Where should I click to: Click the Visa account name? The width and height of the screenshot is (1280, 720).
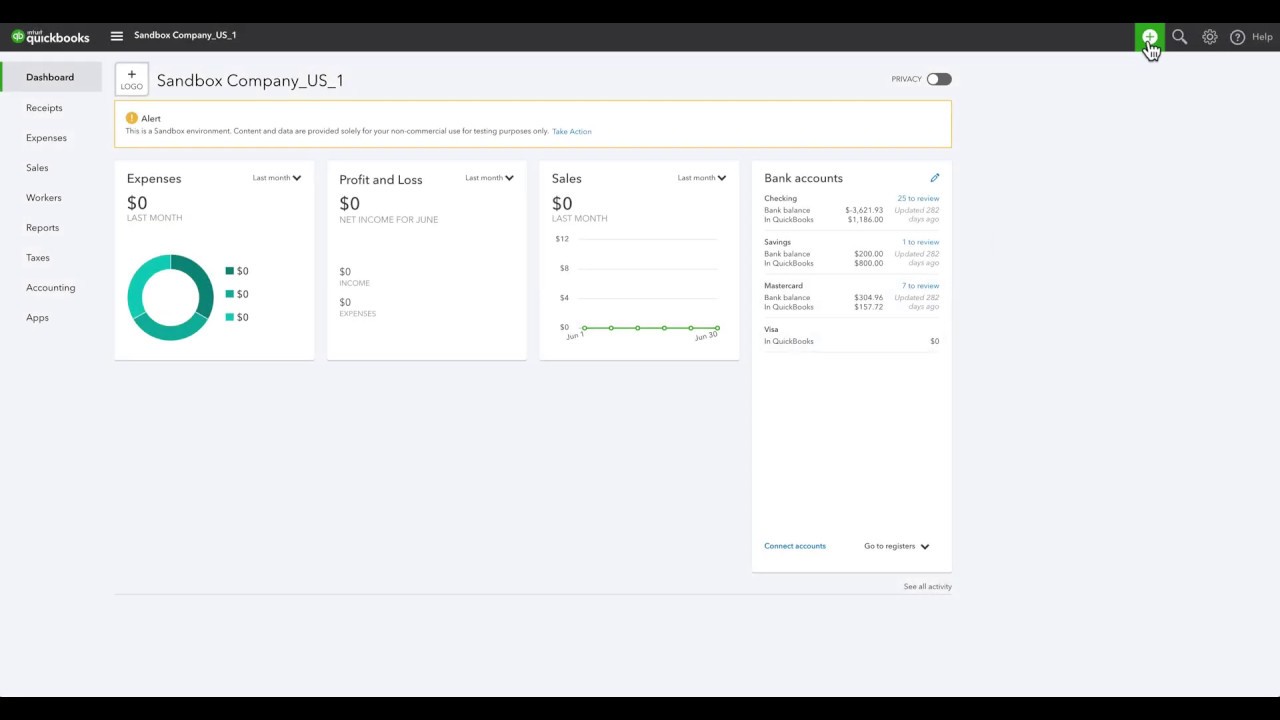(771, 330)
